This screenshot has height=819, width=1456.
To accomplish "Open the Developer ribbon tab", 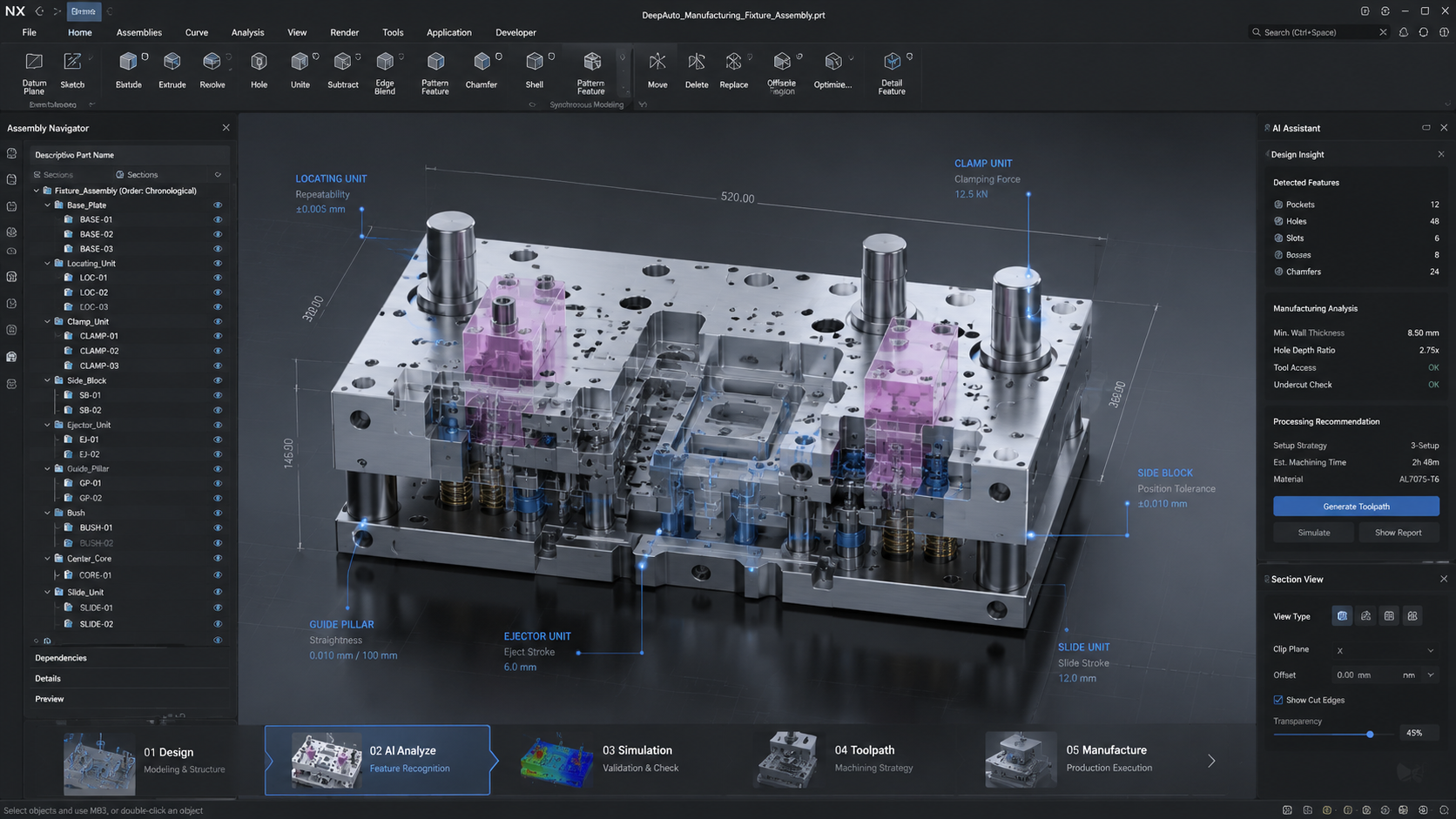I will point(516,32).
